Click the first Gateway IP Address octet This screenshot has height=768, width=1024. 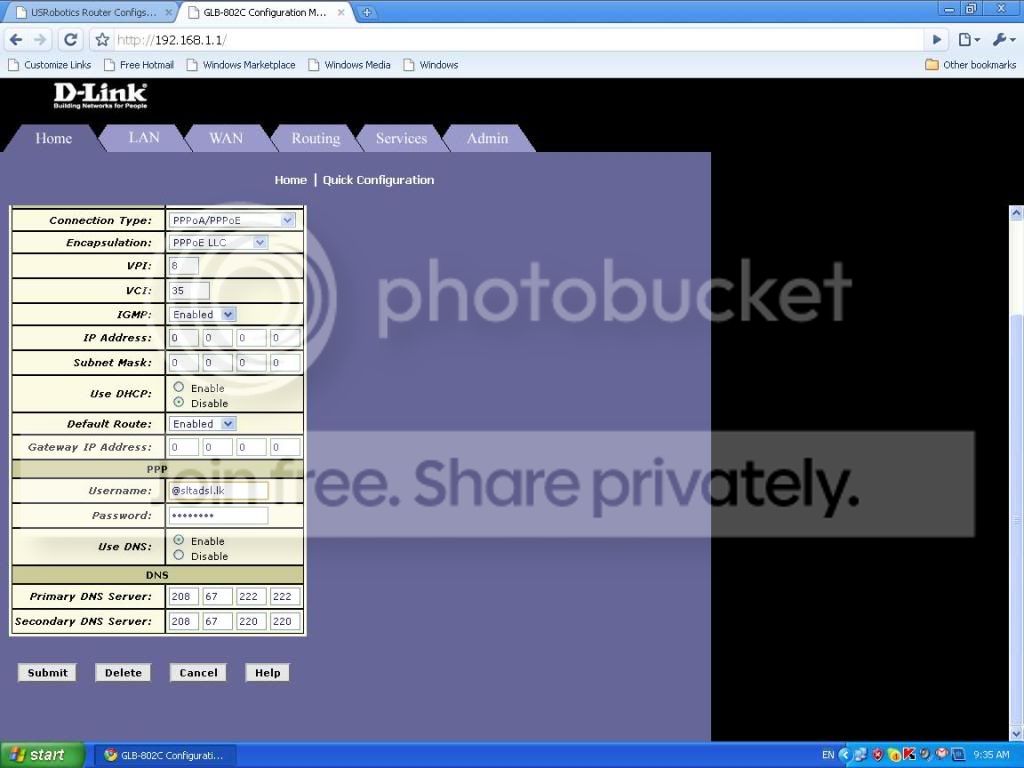point(184,447)
